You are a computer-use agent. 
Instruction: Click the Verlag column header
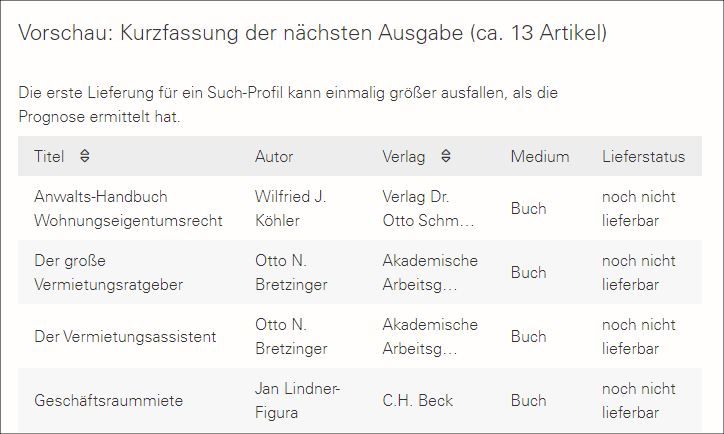[404, 156]
